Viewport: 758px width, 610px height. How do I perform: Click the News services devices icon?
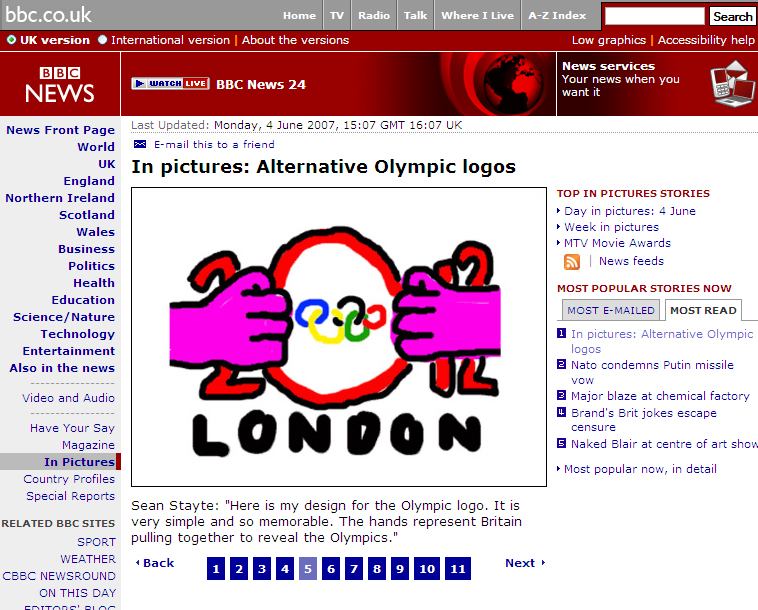732,84
